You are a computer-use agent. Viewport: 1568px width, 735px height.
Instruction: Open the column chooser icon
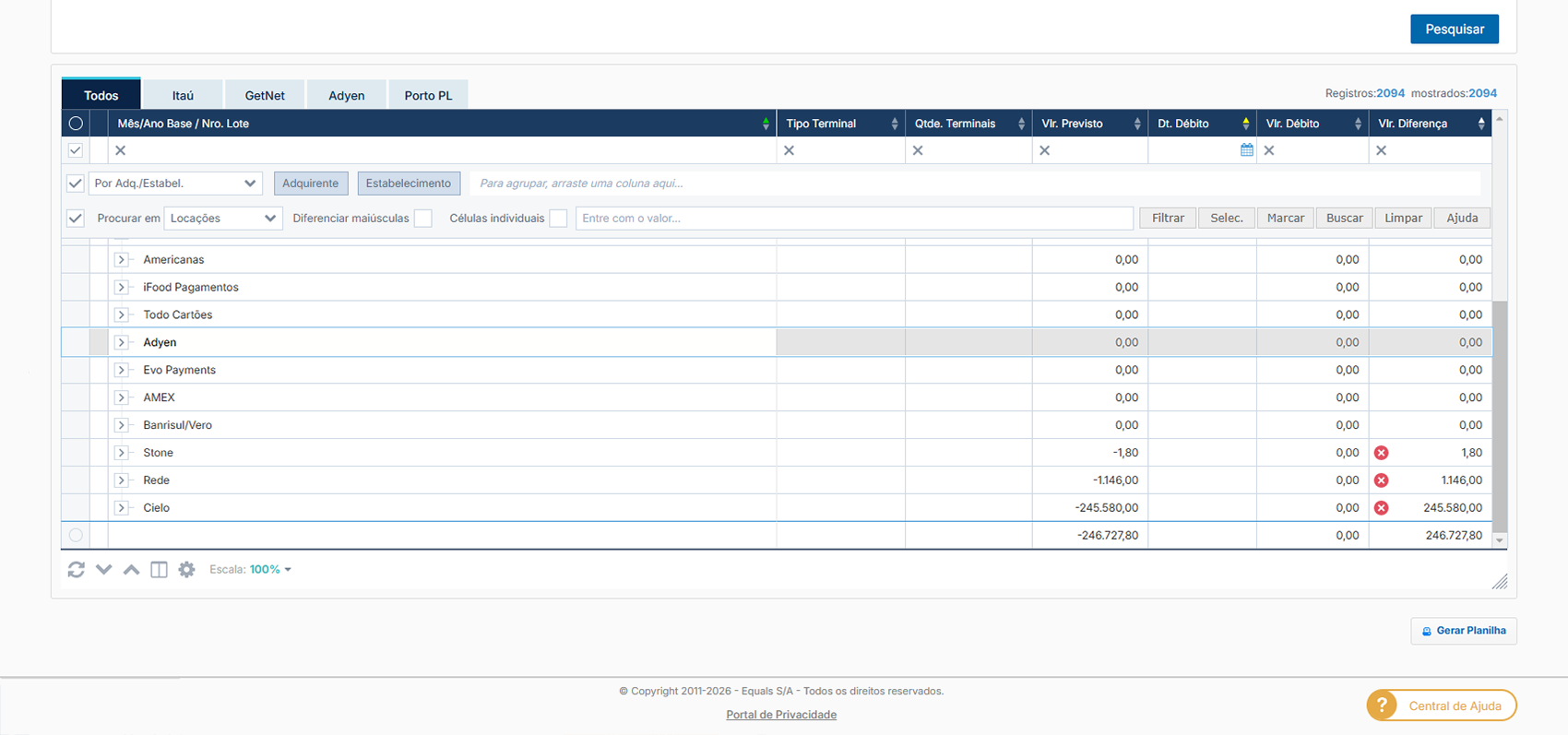pos(159,570)
